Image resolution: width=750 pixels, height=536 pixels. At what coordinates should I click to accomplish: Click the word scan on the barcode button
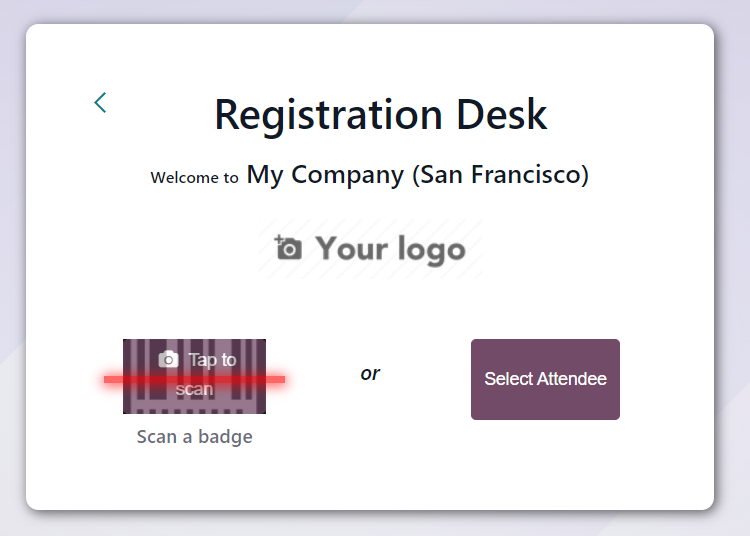point(194,389)
